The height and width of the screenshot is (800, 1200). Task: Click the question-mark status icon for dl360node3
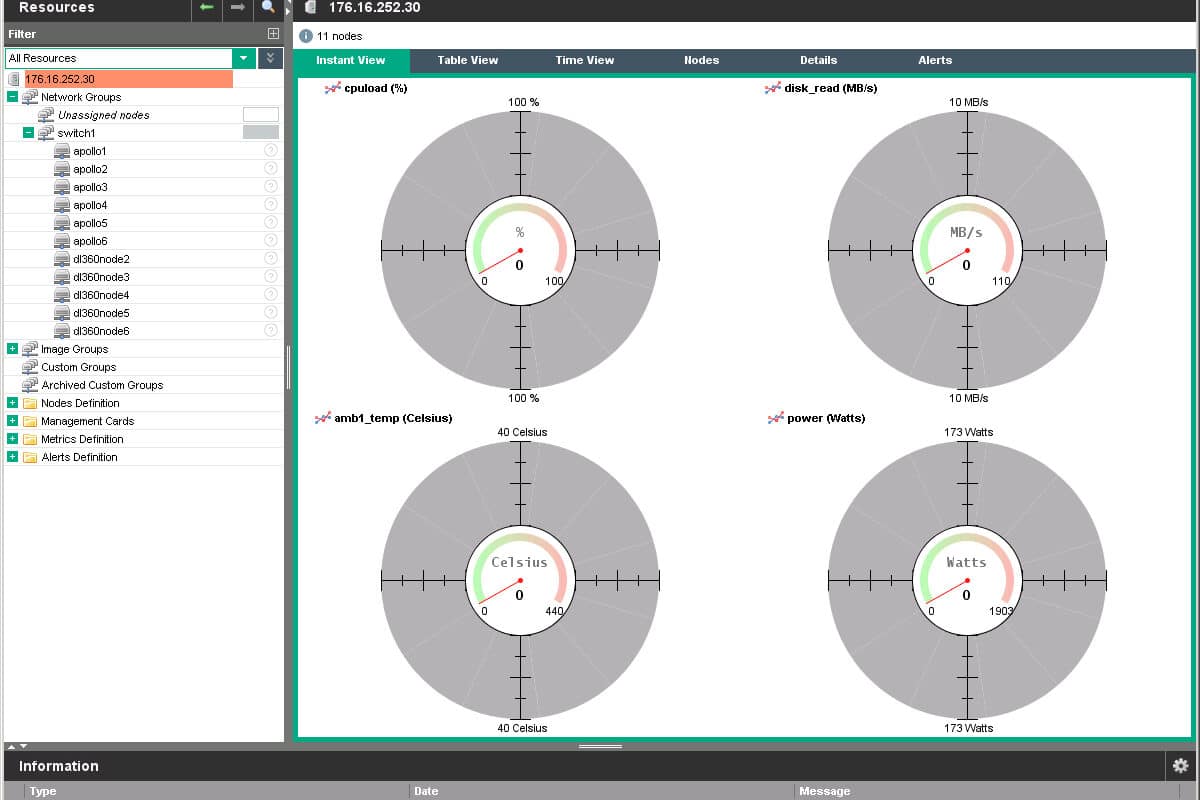tap(270, 276)
